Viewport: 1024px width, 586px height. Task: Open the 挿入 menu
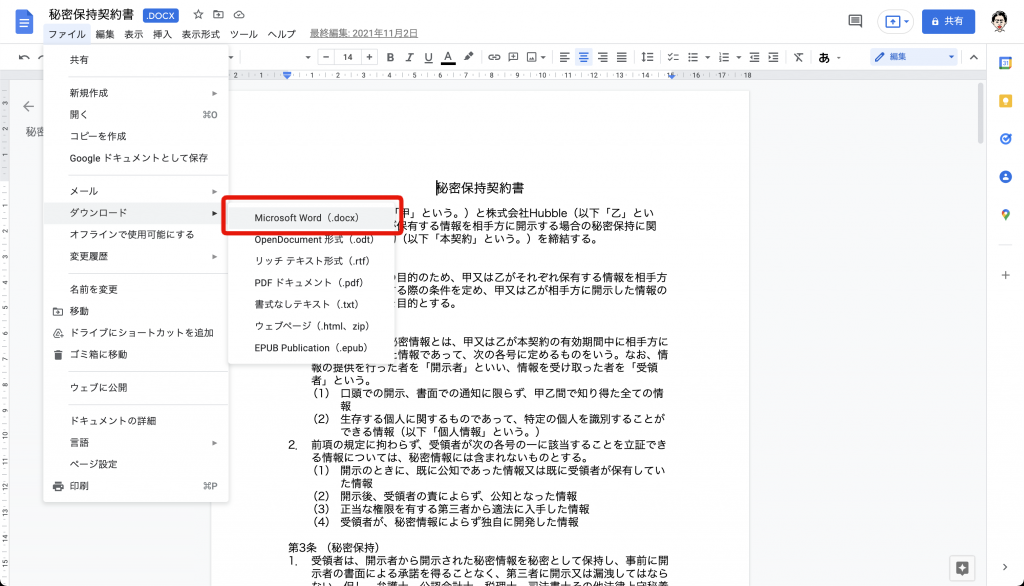pyautogui.click(x=162, y=34)
